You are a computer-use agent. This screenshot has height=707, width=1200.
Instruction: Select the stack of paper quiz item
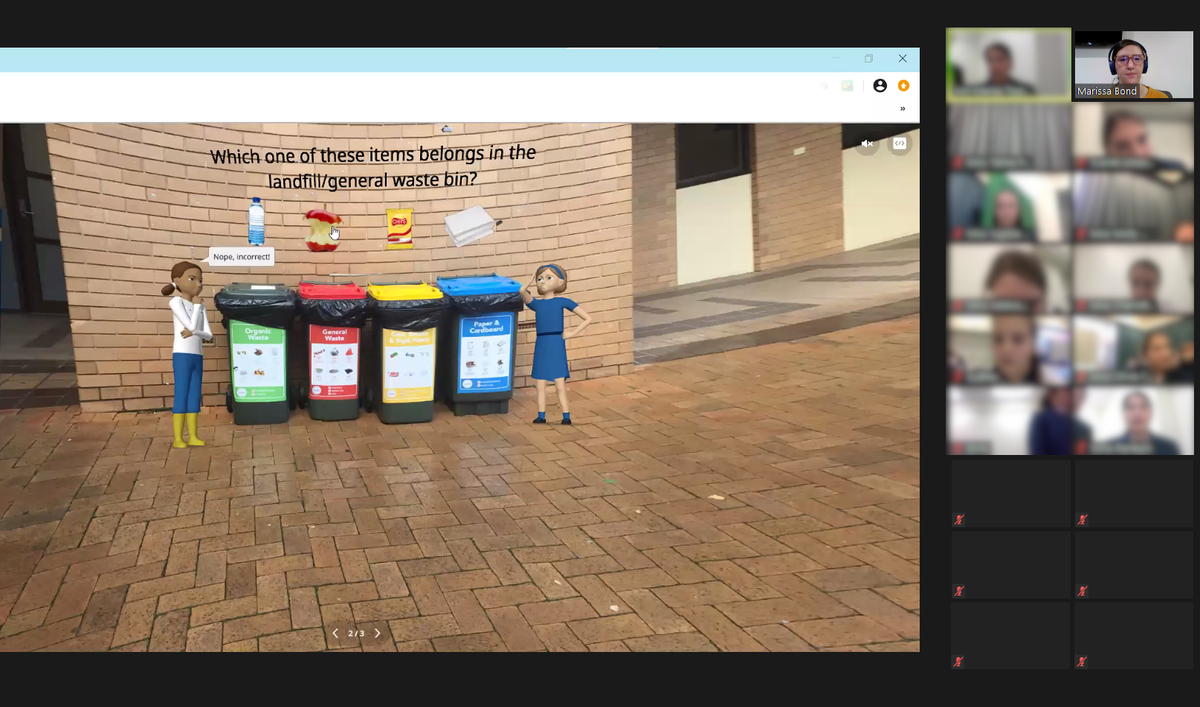click(467, 225)
